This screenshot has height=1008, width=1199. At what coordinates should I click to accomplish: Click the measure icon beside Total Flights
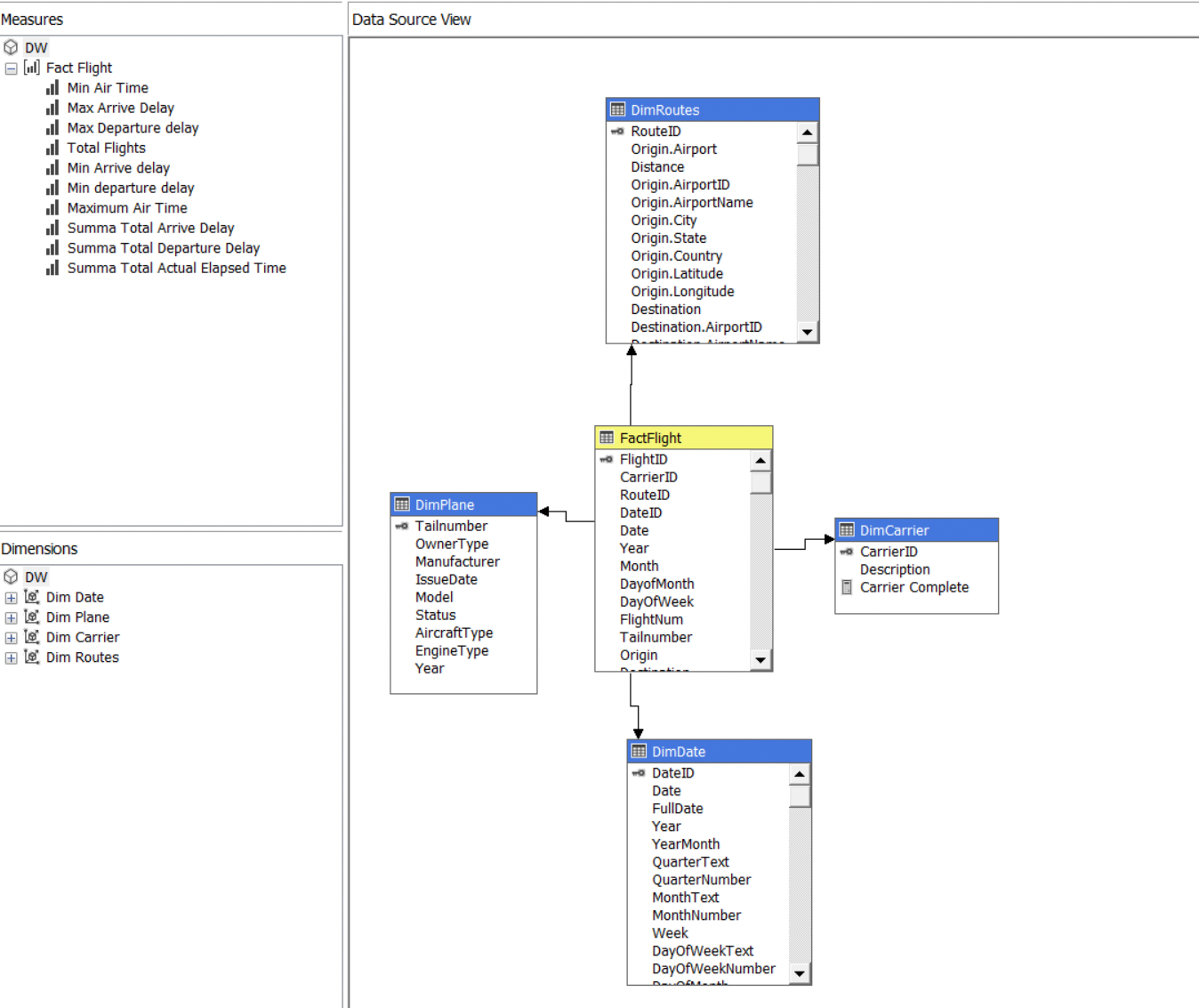[52, 148]
